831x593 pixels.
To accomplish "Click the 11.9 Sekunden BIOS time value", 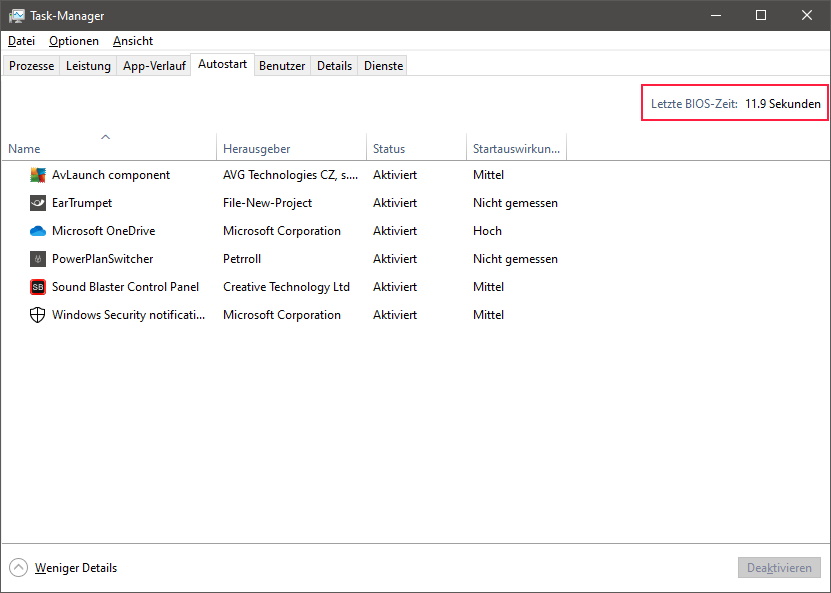I will tap(782, 104).
